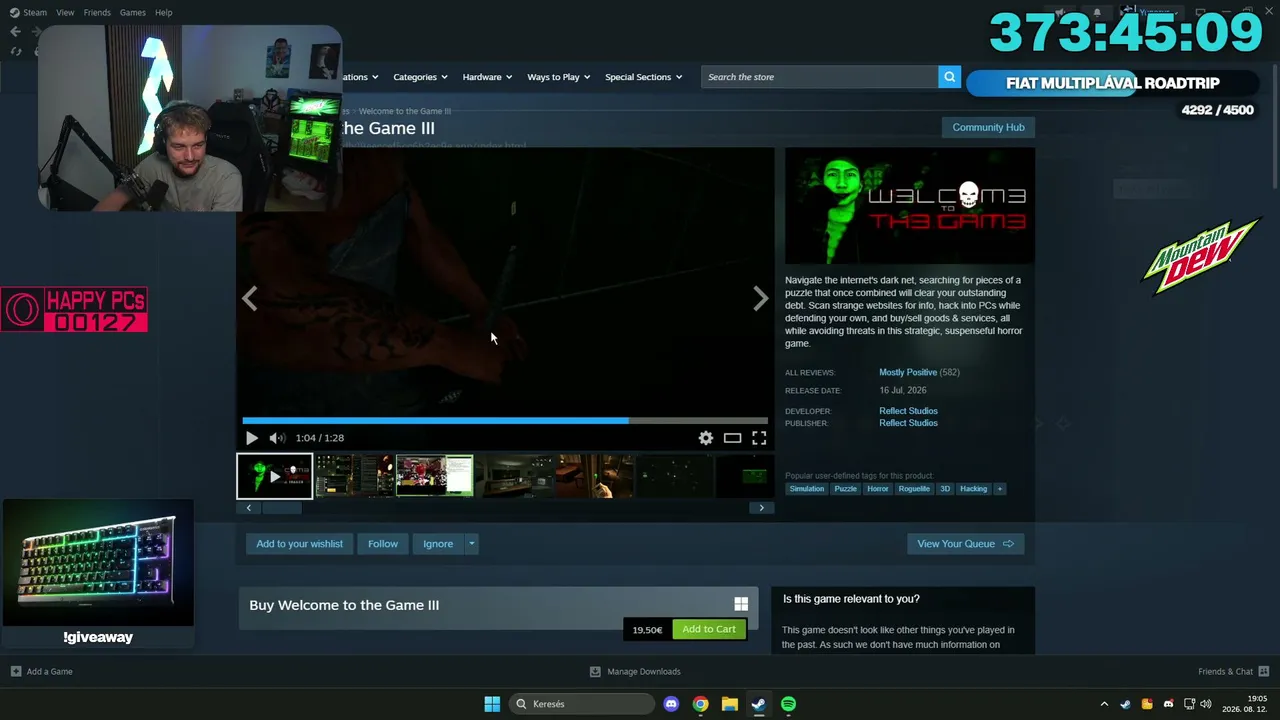Image resolution: width=1280 pixels, height=720 pixels.
Task: Click View Your Queue button
Action: [965, 544]
